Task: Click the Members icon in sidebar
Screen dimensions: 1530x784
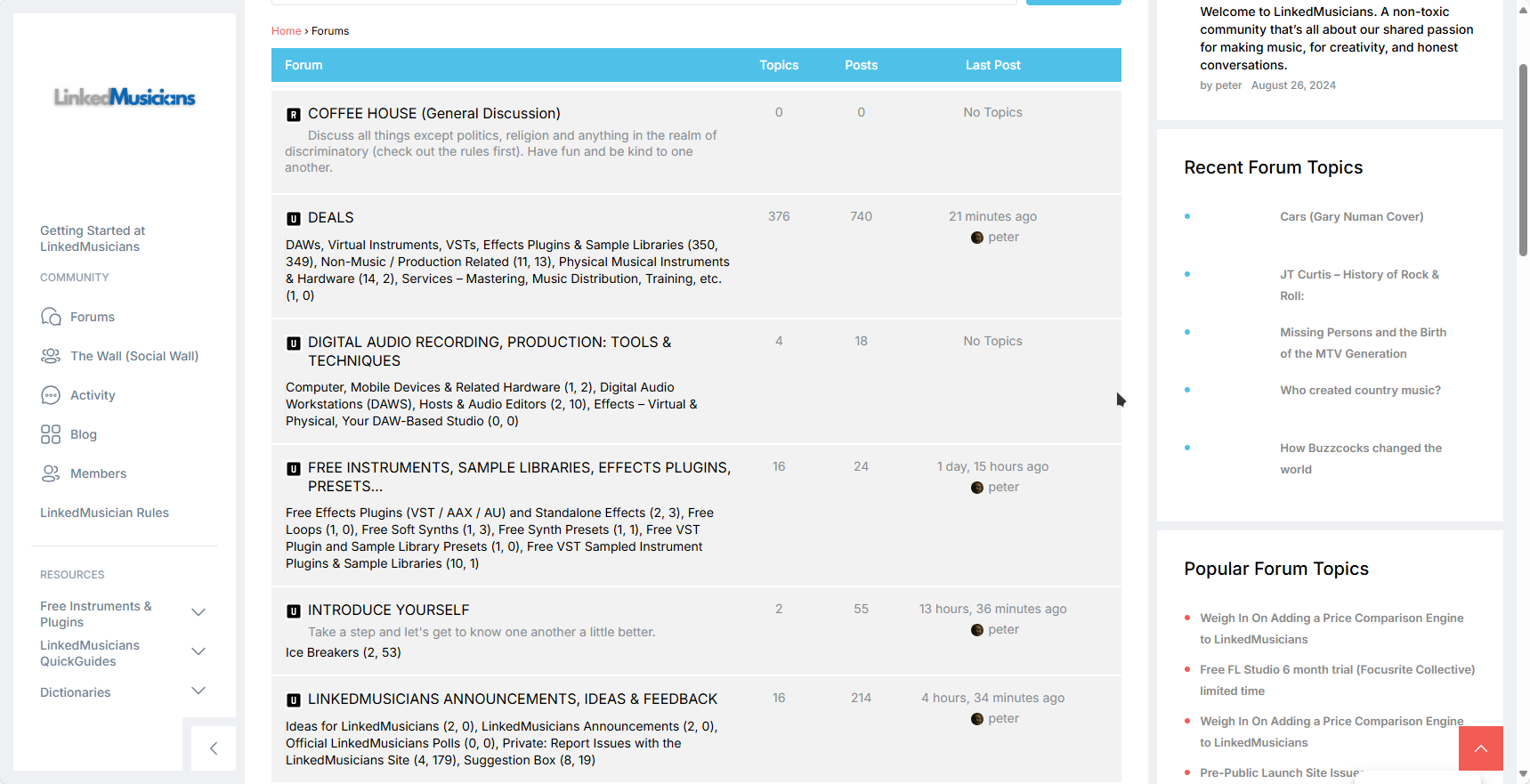Action: 51,473
